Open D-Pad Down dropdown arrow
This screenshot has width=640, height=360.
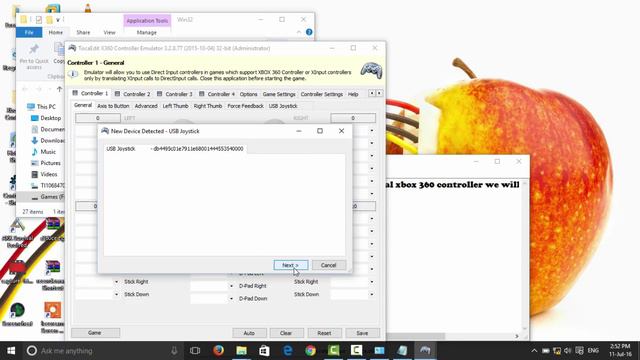[231, 299]
